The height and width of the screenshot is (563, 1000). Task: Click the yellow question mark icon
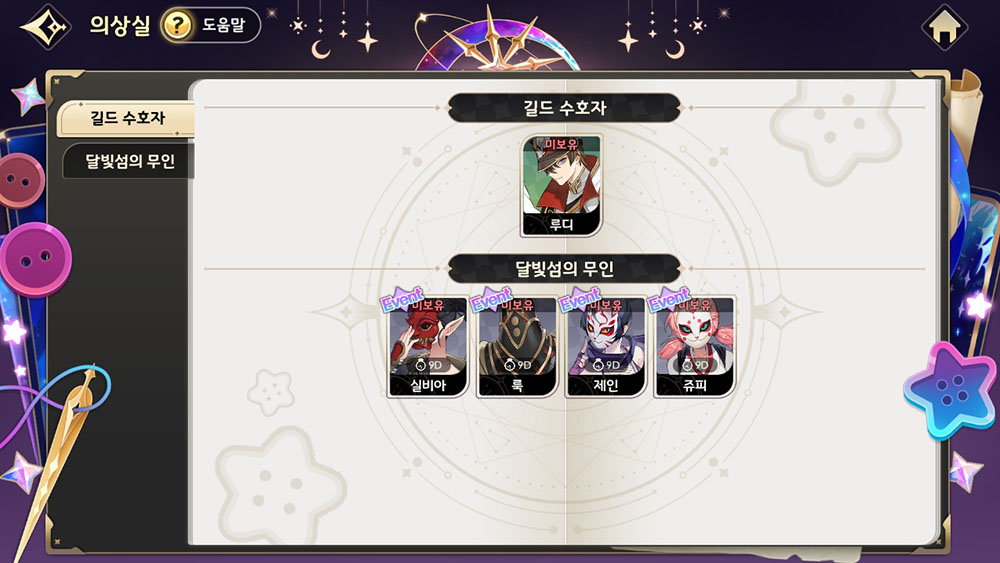click(x=177, y=26)
